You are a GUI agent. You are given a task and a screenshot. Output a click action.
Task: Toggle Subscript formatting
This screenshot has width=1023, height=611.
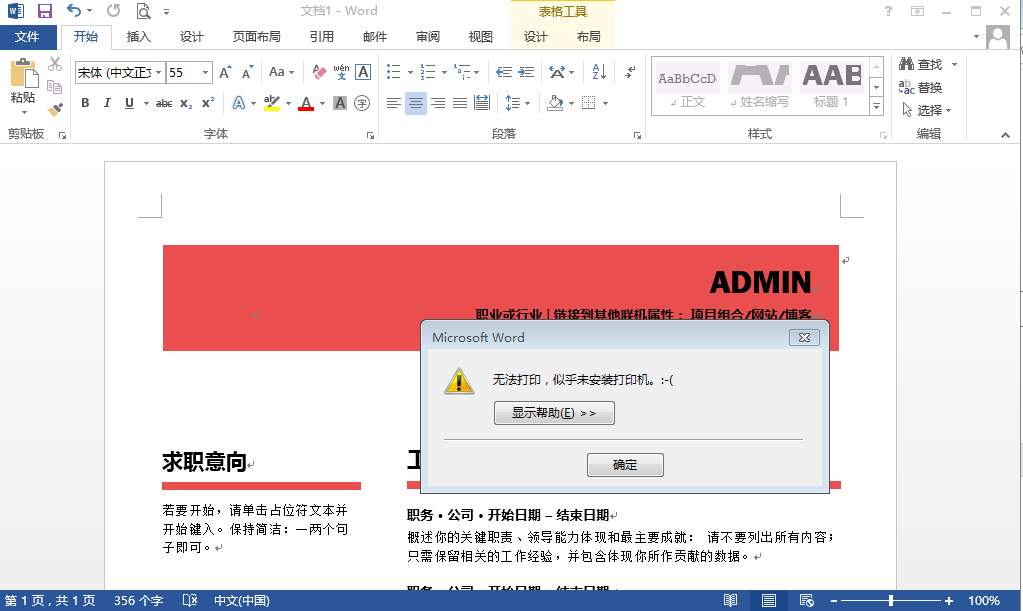pyautogui.click(x=186, y=103)
